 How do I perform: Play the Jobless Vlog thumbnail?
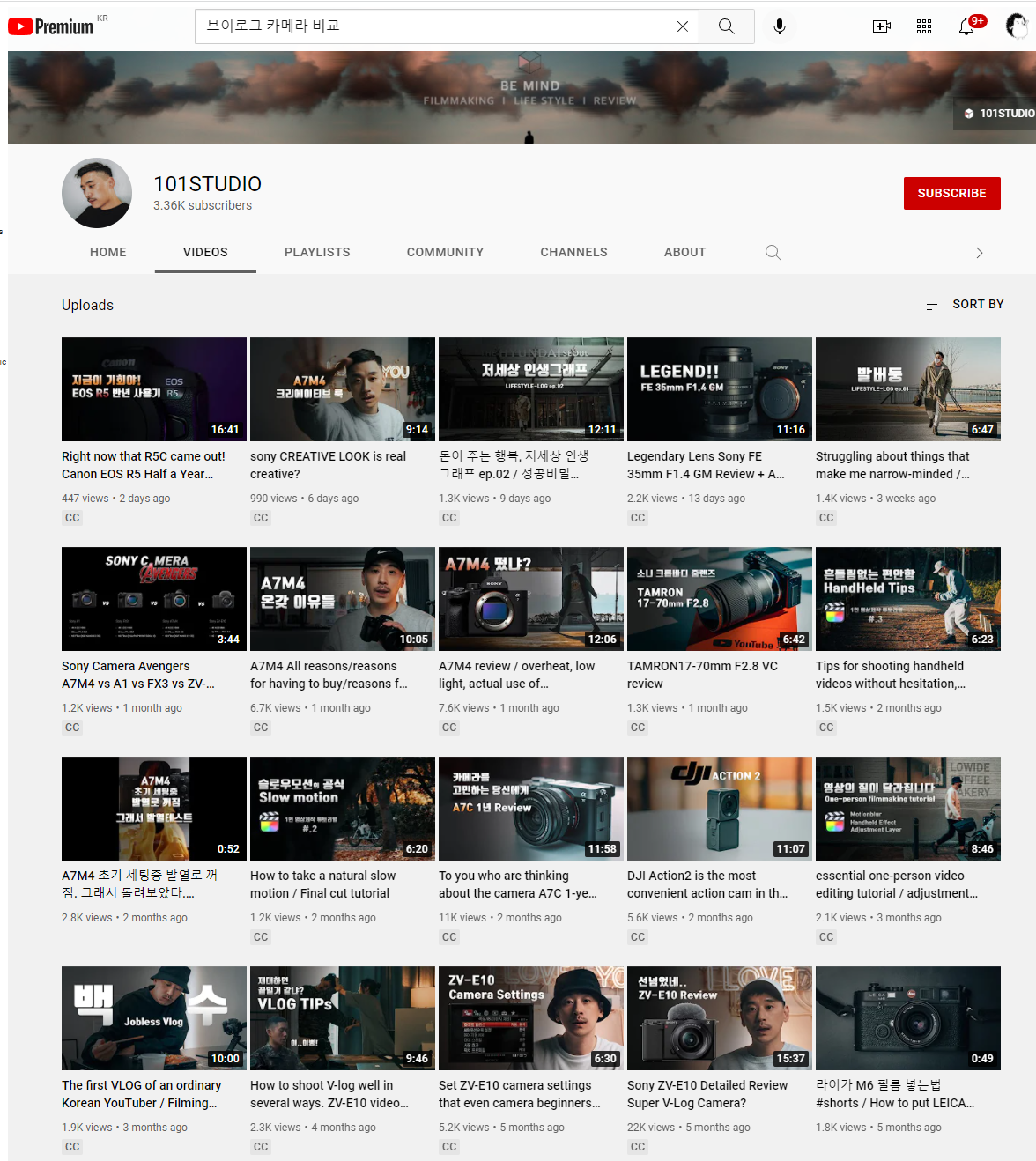pos(154,1018)
